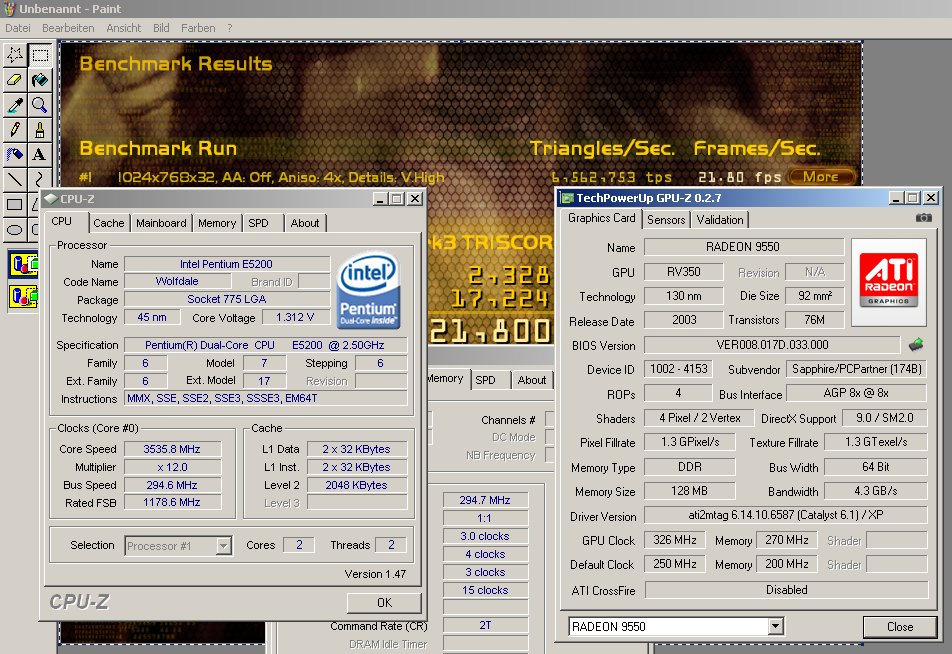
Task: Click the BIOS Version VER008.017D.033.000 field
Action: [772, 345]
